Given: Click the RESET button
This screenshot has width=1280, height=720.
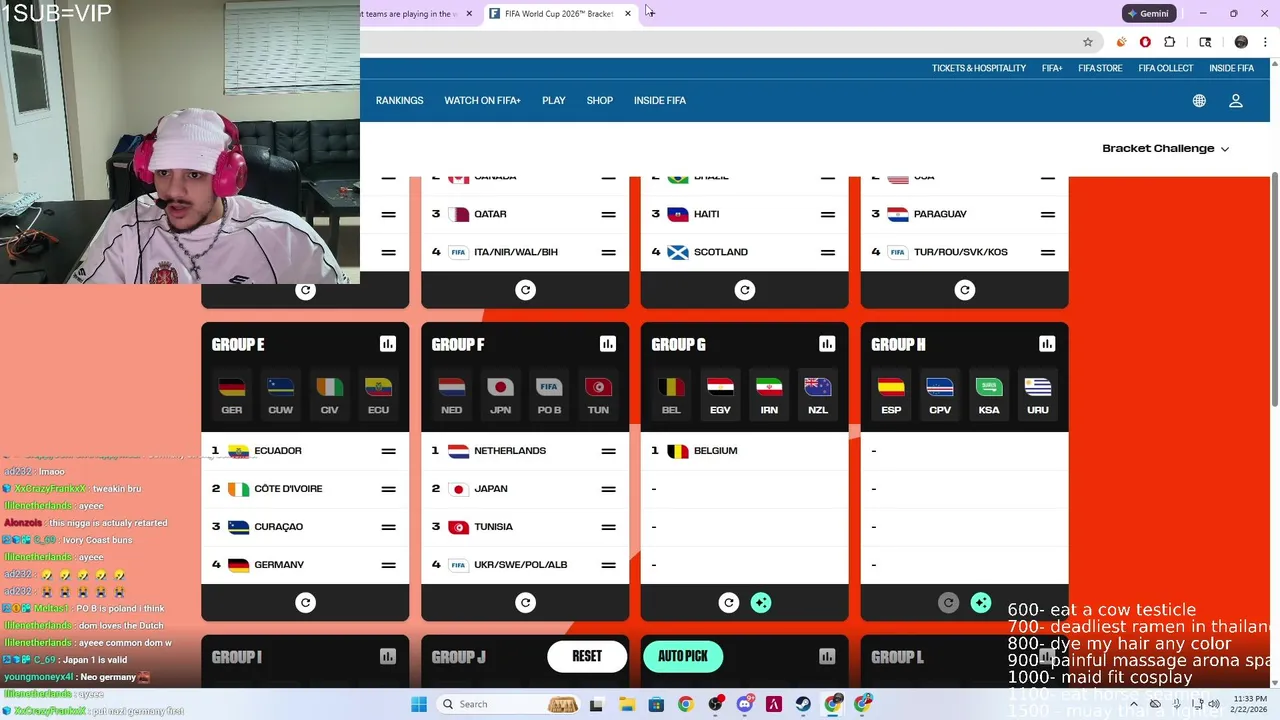Looking at the screenshot, I should 587,656.
